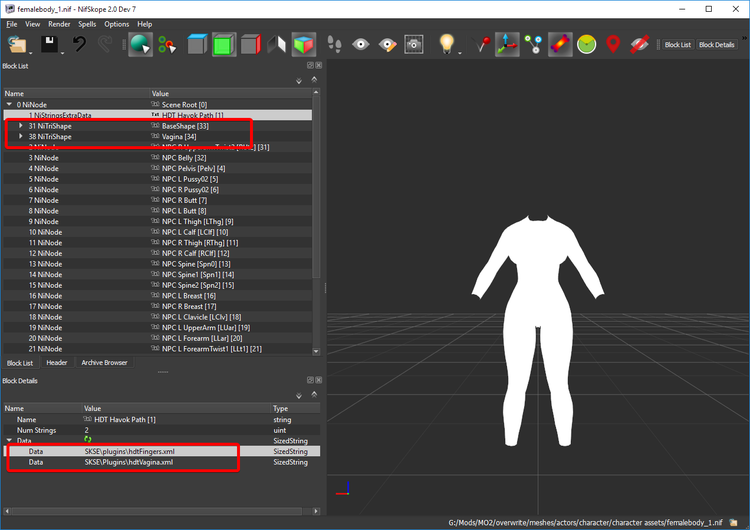This screenshot has height=530, width=750.
Task: Select the light bulb lighting icon
Action: 446,44
